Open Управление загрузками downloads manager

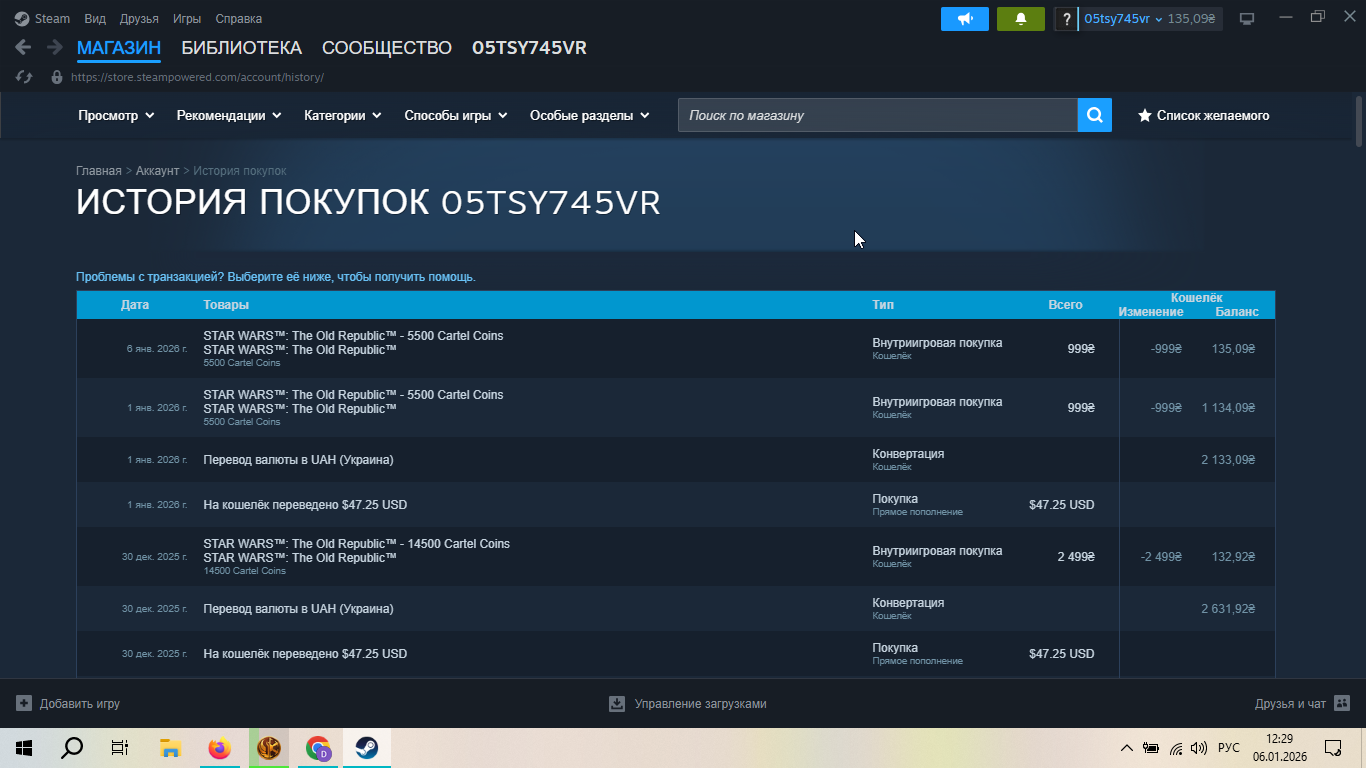pos(688,704)
